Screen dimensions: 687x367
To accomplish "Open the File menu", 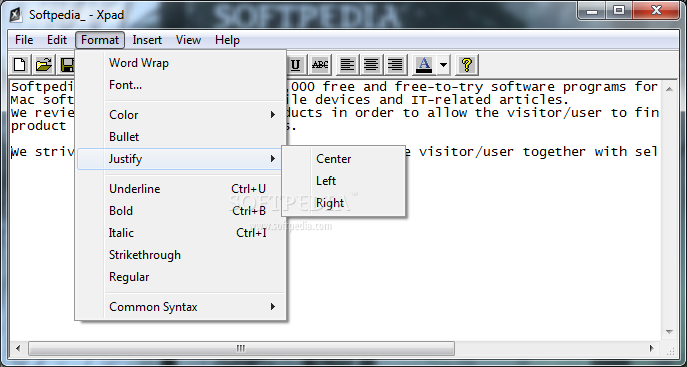I will coord(24,40).
